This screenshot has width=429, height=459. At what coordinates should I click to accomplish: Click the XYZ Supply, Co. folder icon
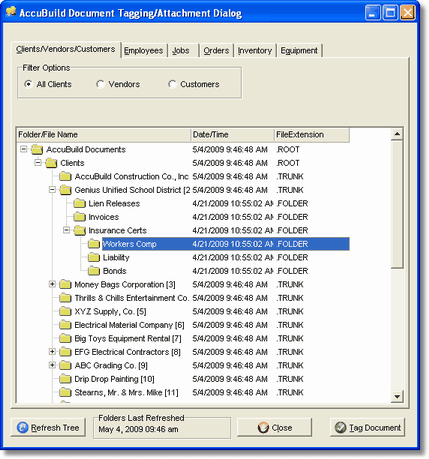click(x=65, y=312)
